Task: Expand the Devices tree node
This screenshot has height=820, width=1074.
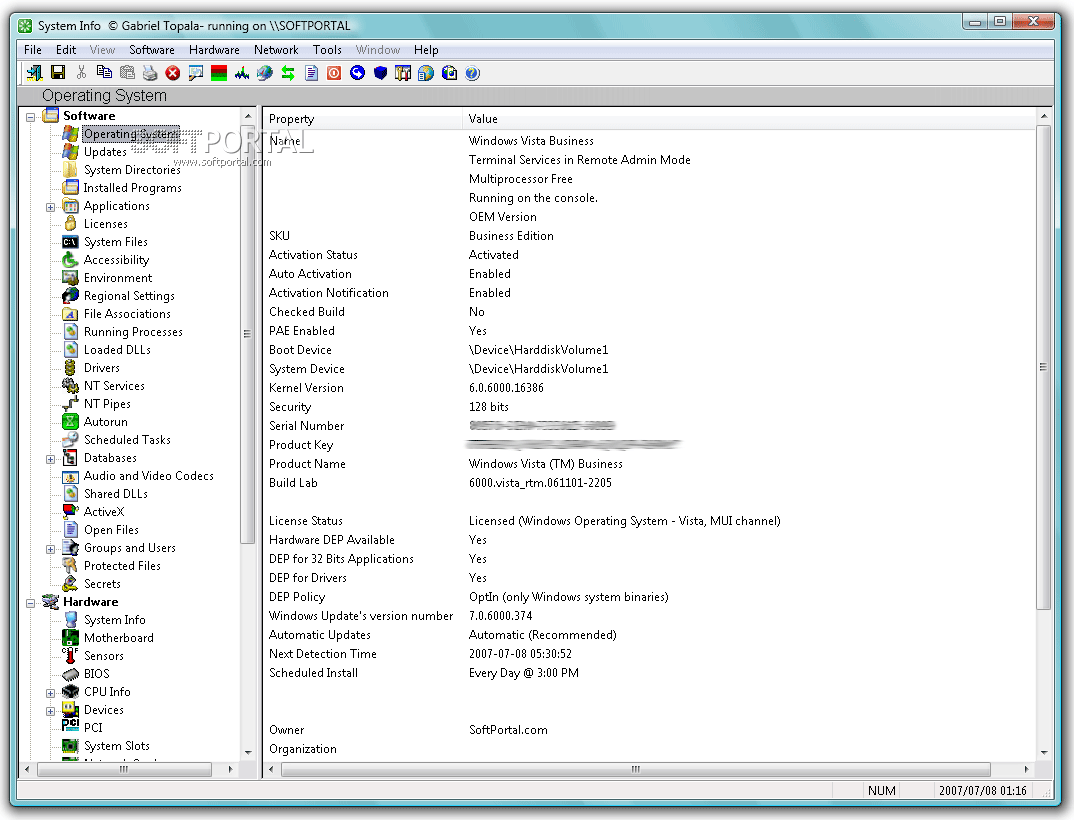Action: 50,711
